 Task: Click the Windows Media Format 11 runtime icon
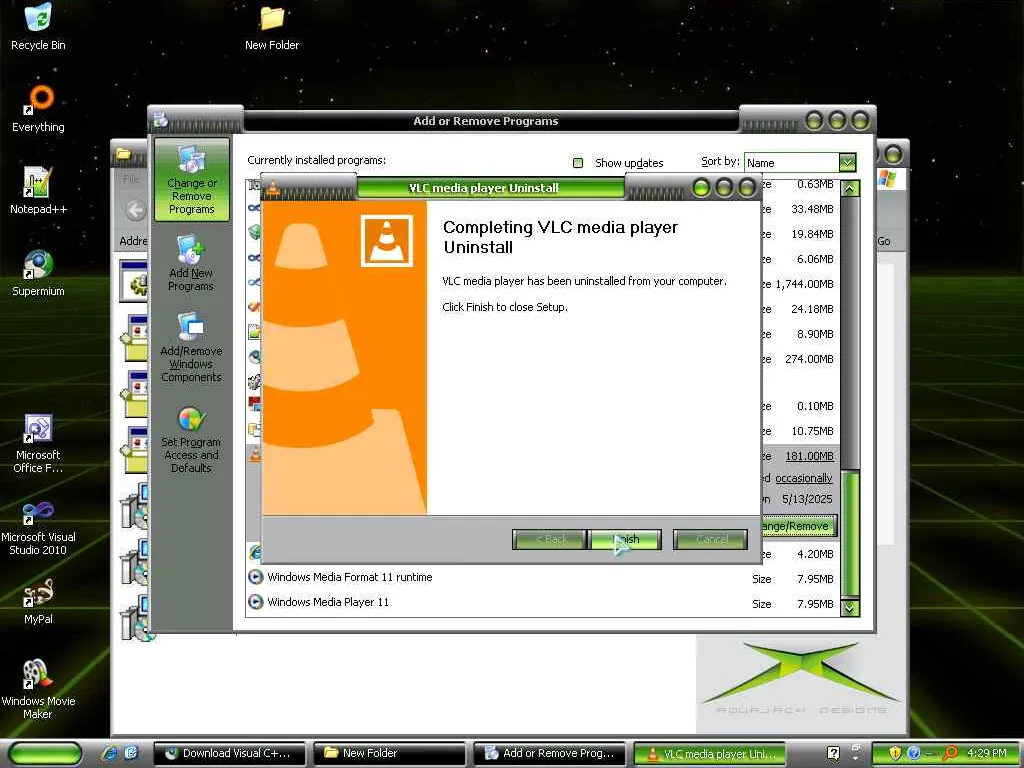tap(255, 577)
